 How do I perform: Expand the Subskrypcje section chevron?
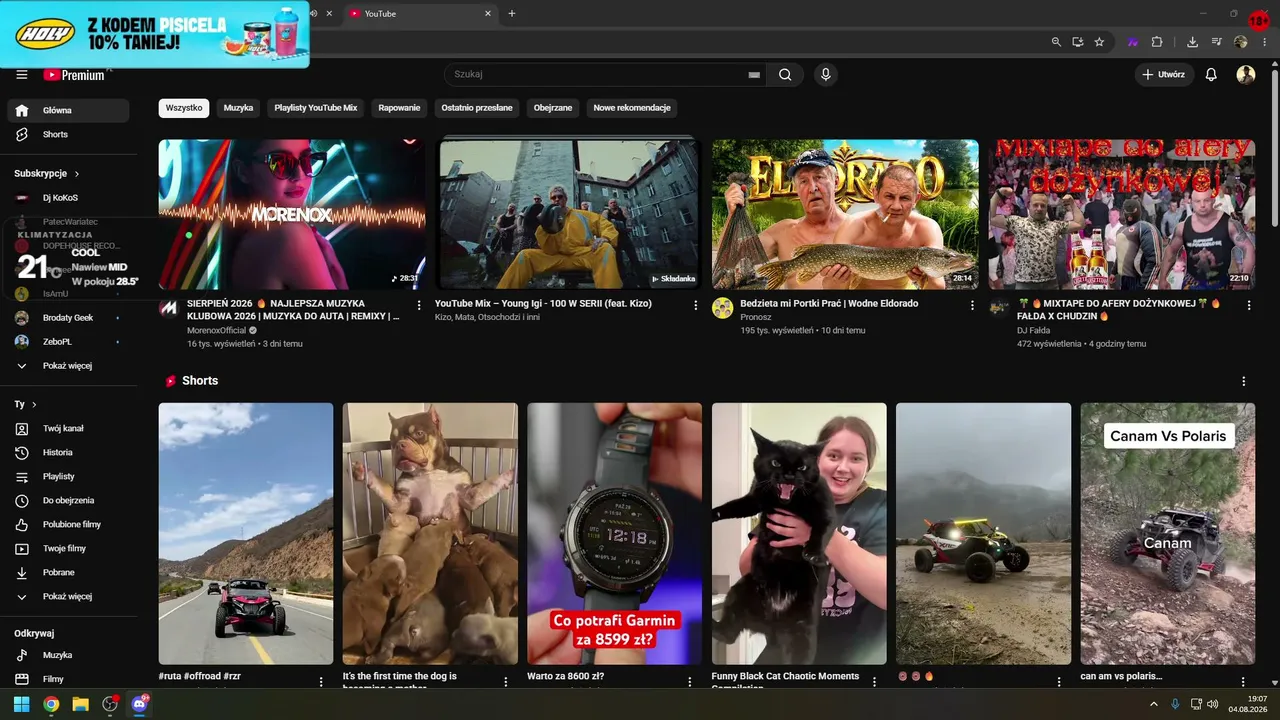click(x=76, y=174)
